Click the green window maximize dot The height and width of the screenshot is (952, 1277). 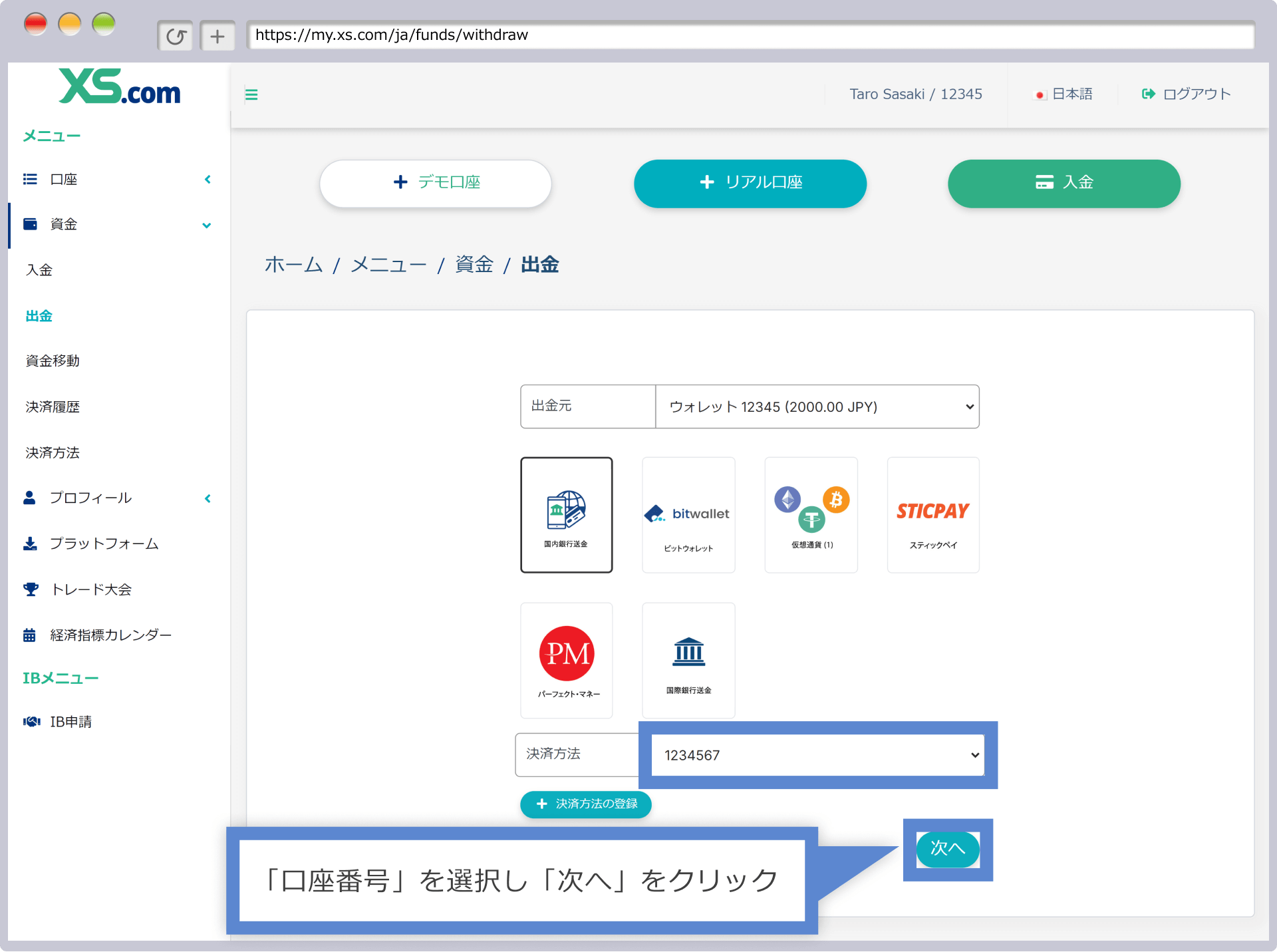pos(104,25)
